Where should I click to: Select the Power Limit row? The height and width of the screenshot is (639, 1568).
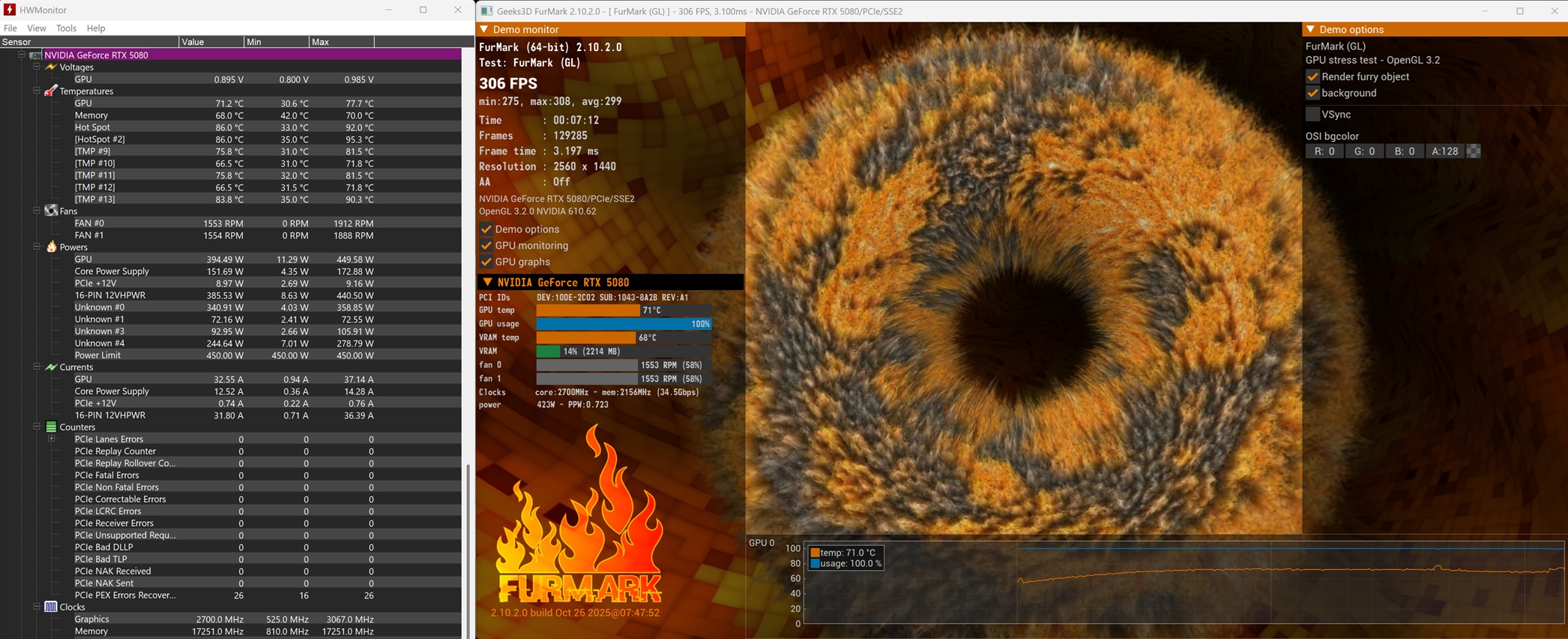pyautogui.click(x=231, y=355)
